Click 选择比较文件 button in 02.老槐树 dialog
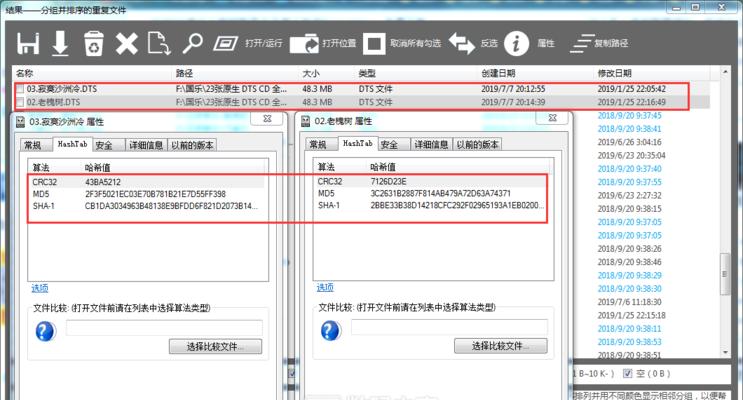The width and height of the screenshot is (743, 400). pyautogui.click(x=500, y=346)
